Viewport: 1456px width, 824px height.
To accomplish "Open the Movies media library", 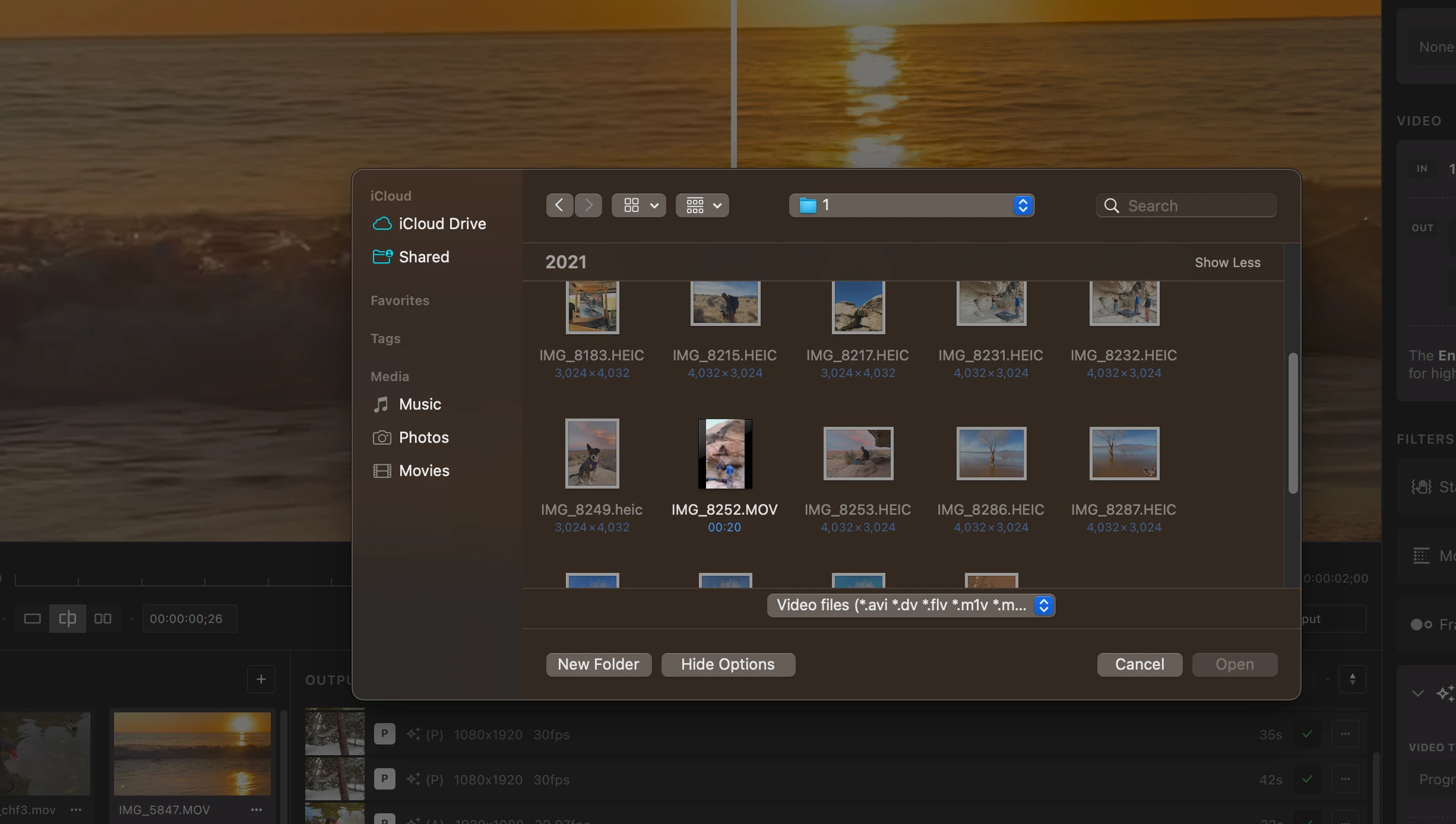I will tap(423, 471).
